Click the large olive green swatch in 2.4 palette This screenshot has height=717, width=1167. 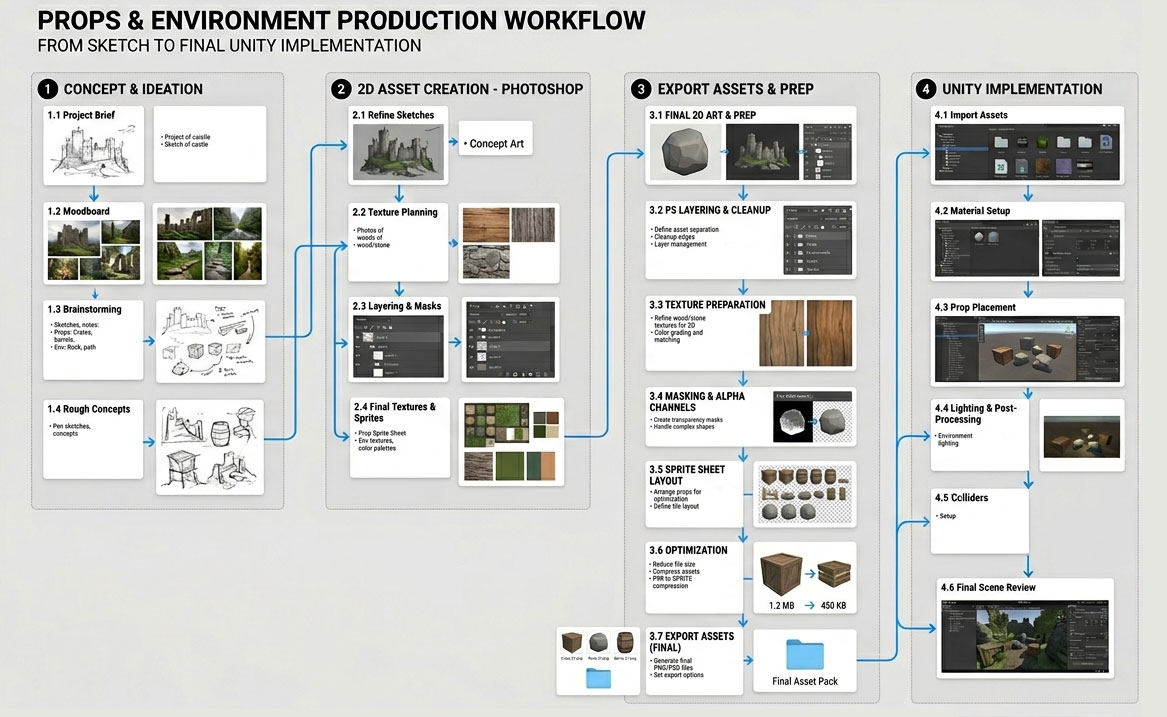509,466
